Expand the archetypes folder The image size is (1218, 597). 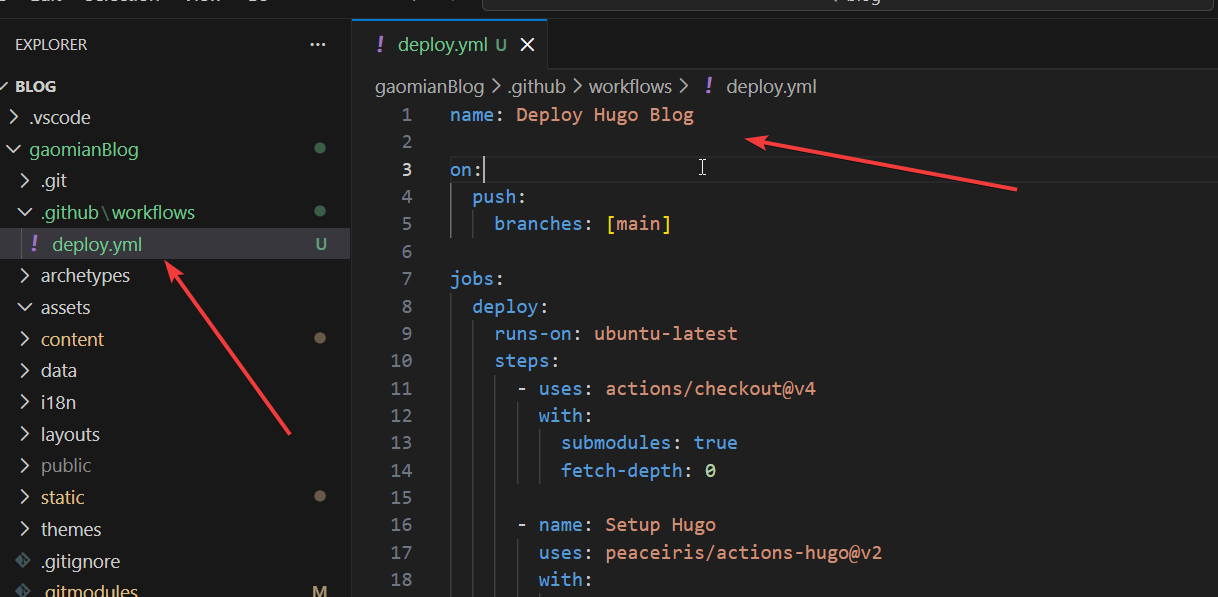pyautogui.click(x=25, y=276)
